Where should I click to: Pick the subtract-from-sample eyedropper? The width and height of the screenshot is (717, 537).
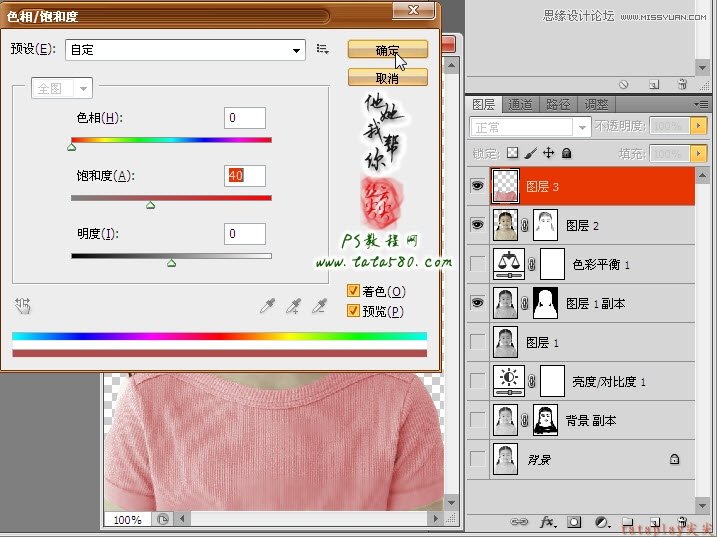click(x=320, y=306)
